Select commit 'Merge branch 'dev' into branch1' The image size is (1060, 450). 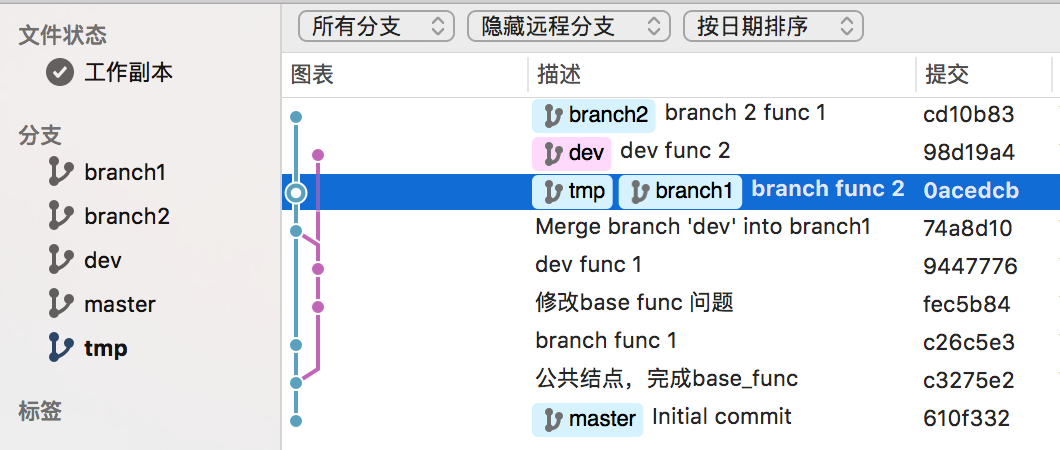pos(703,227)
